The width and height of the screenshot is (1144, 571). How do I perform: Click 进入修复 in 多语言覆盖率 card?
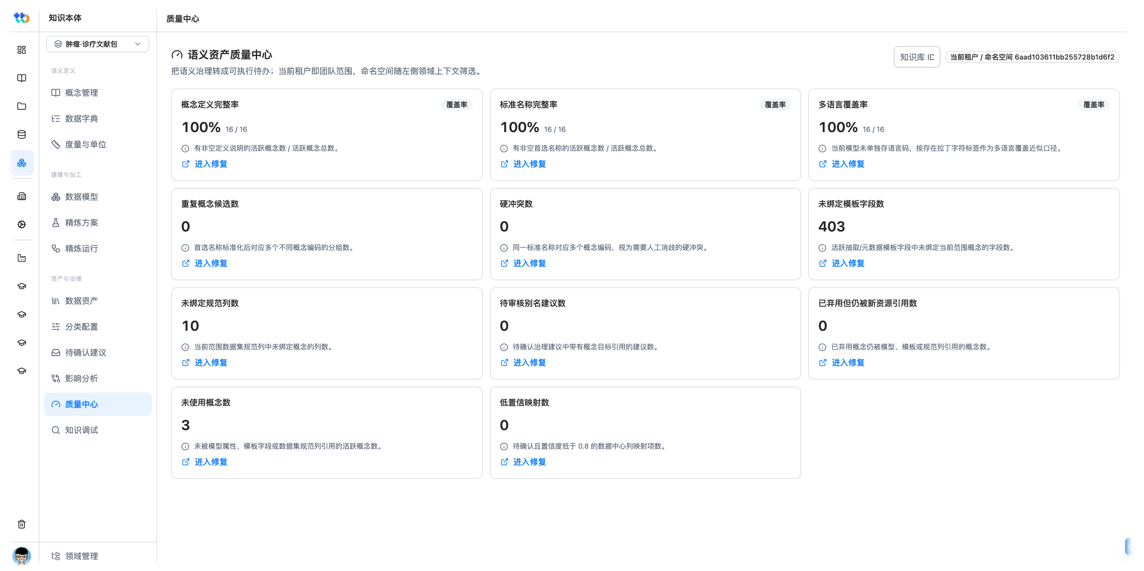[842, 164]
